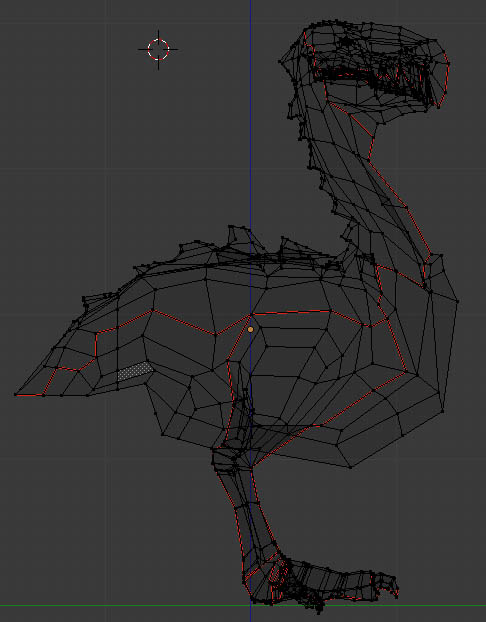Select the frontmost breast vertex

tap(458, 301)
